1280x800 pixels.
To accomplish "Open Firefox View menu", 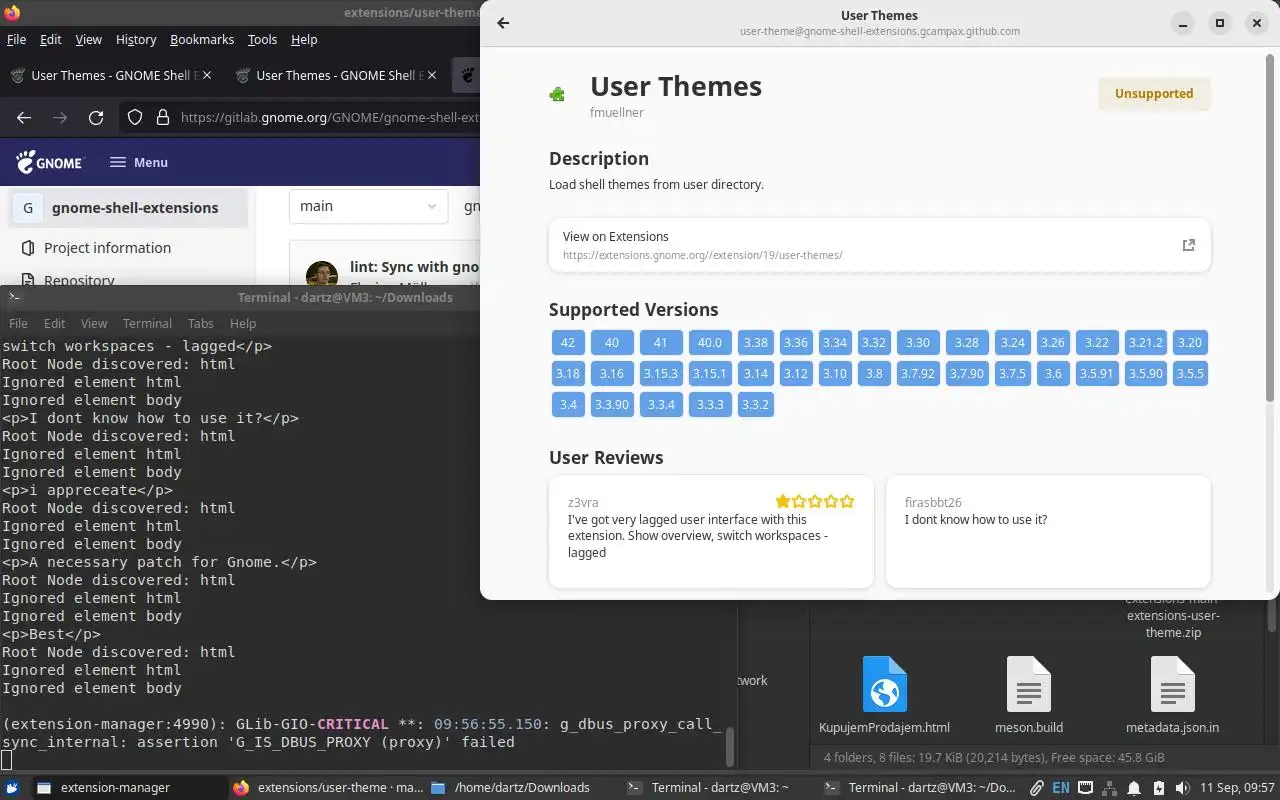I will pos(89,39).
